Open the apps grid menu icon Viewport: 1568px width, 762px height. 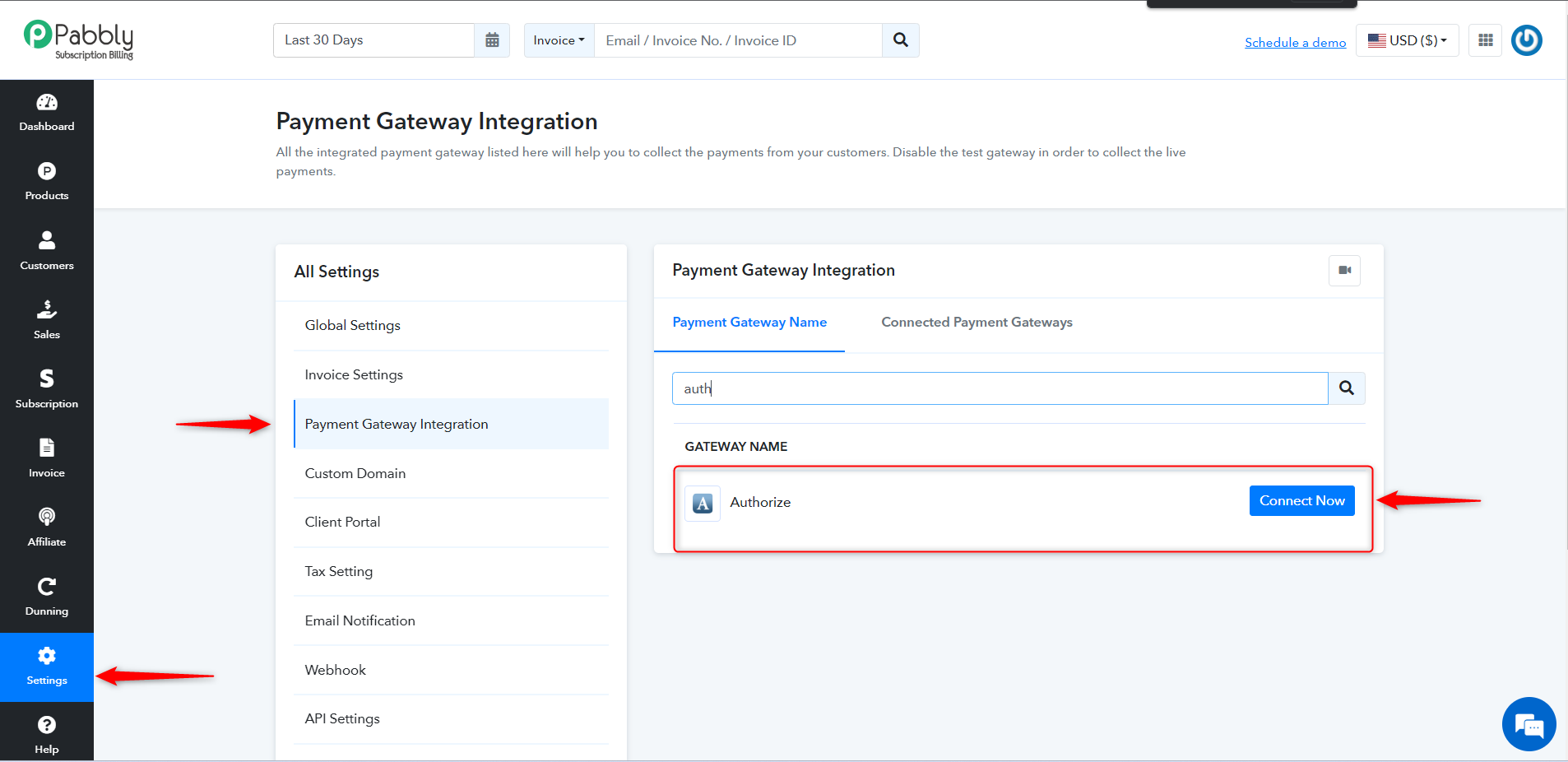coord(1486,40)
